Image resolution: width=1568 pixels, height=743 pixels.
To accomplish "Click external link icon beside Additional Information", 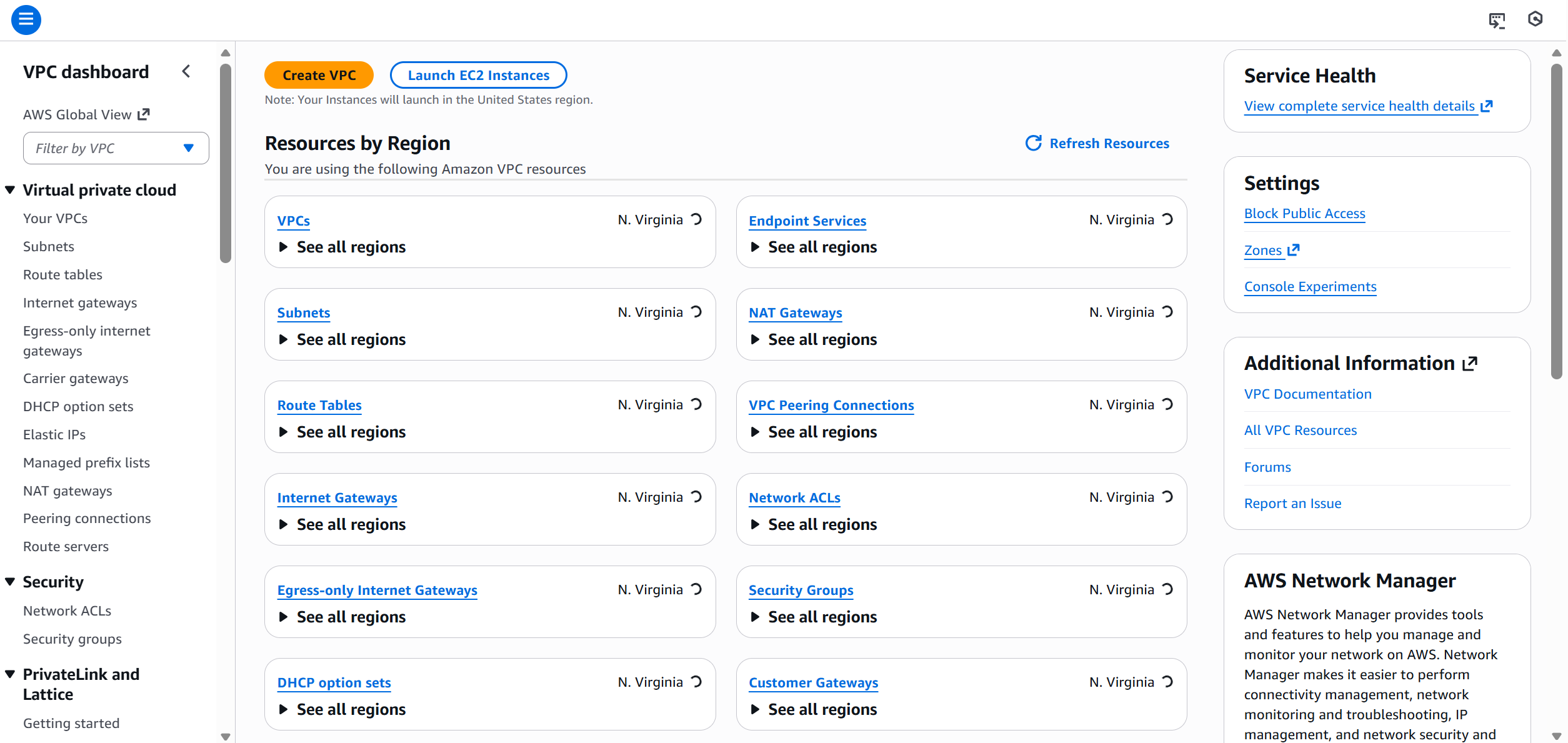I will 1470,364.
